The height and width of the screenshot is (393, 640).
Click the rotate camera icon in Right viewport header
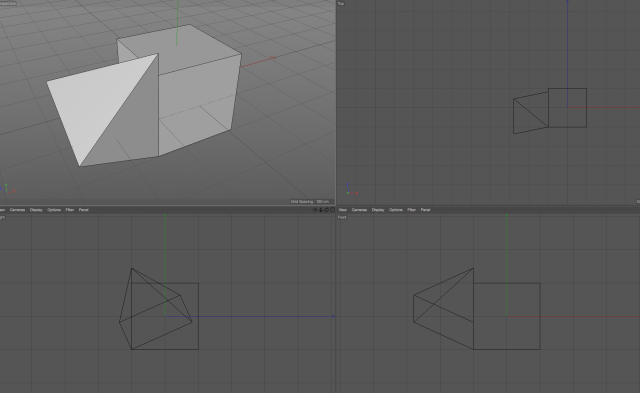pyautogui.click(x=327, y=210)
